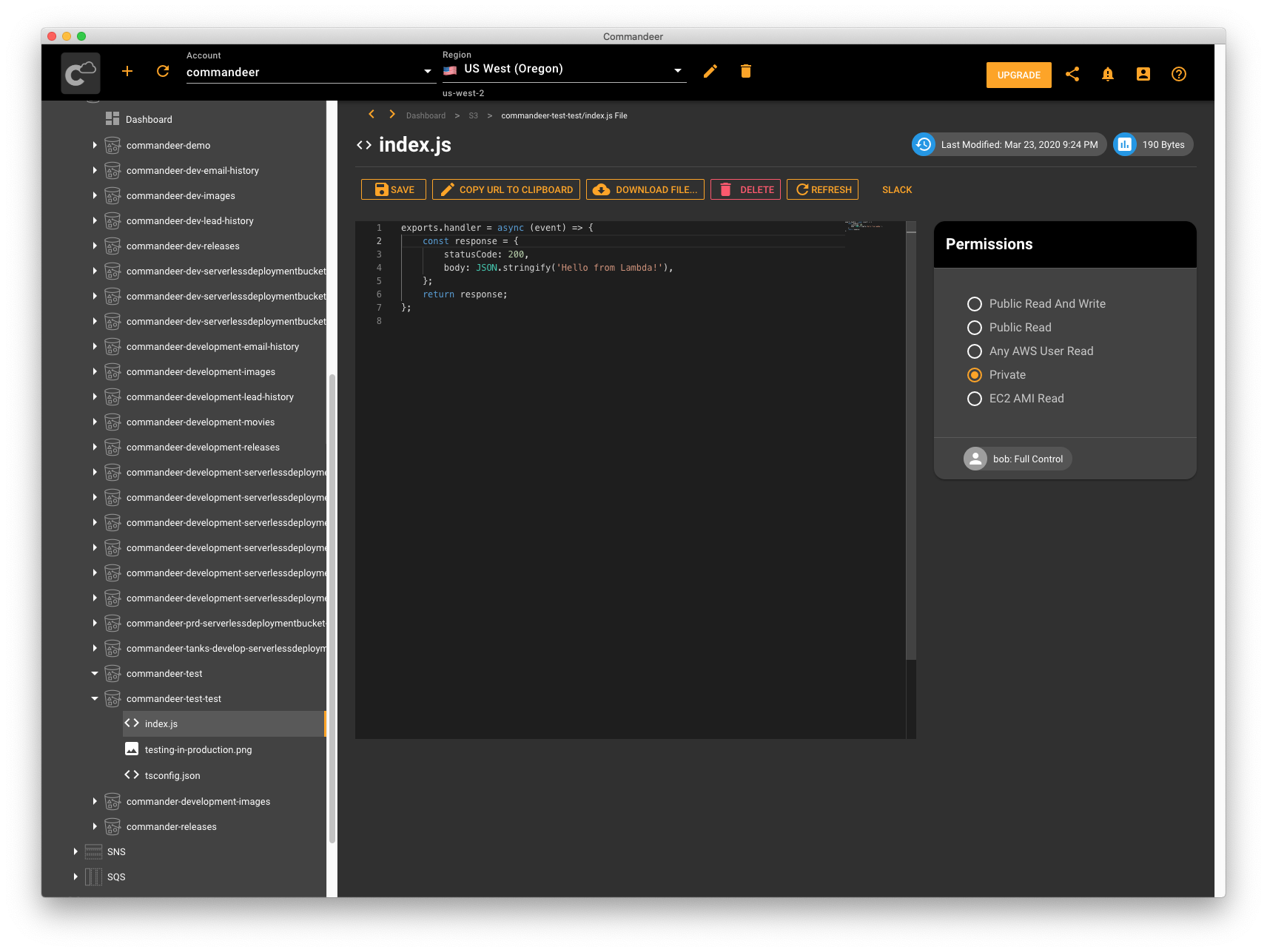Click the Last Modified clock icon
The image size is (1267, 952).
pos(924,144)
